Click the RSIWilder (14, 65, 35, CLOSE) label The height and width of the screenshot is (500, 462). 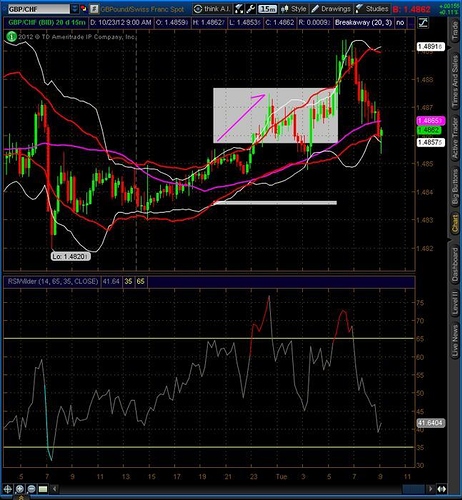[53, 282]
